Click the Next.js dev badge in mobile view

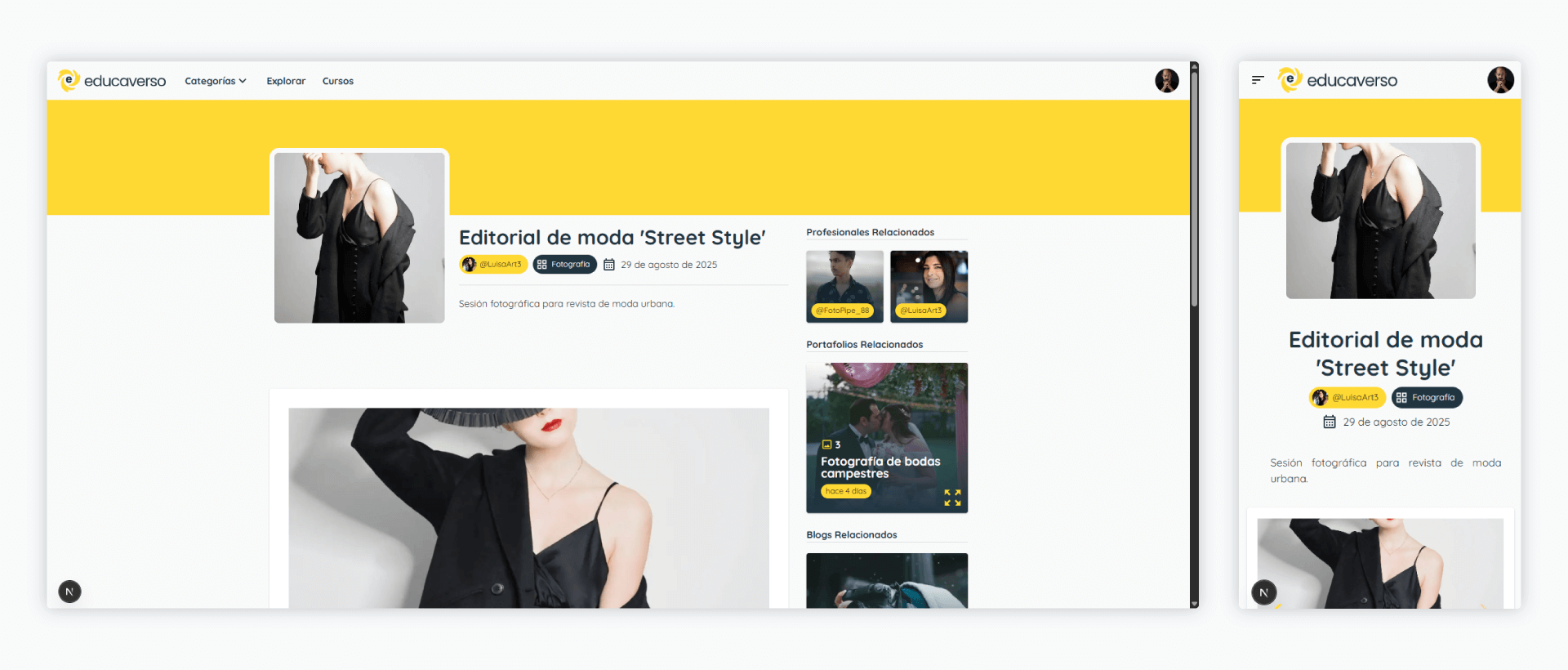pos(1263,592)
